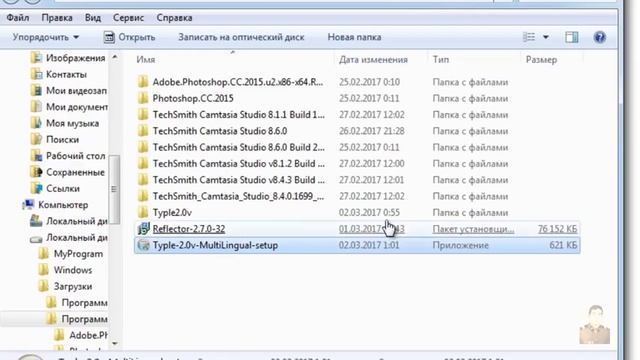This screenshot has height=360, width=640.
Task: Sort by the Имя column header
Action: pyautogui.click(x=146, y=60)
